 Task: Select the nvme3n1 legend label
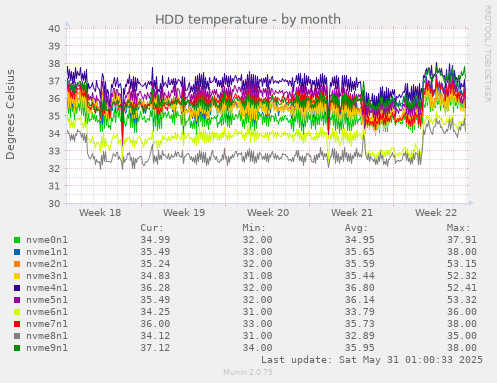[47, 276]
